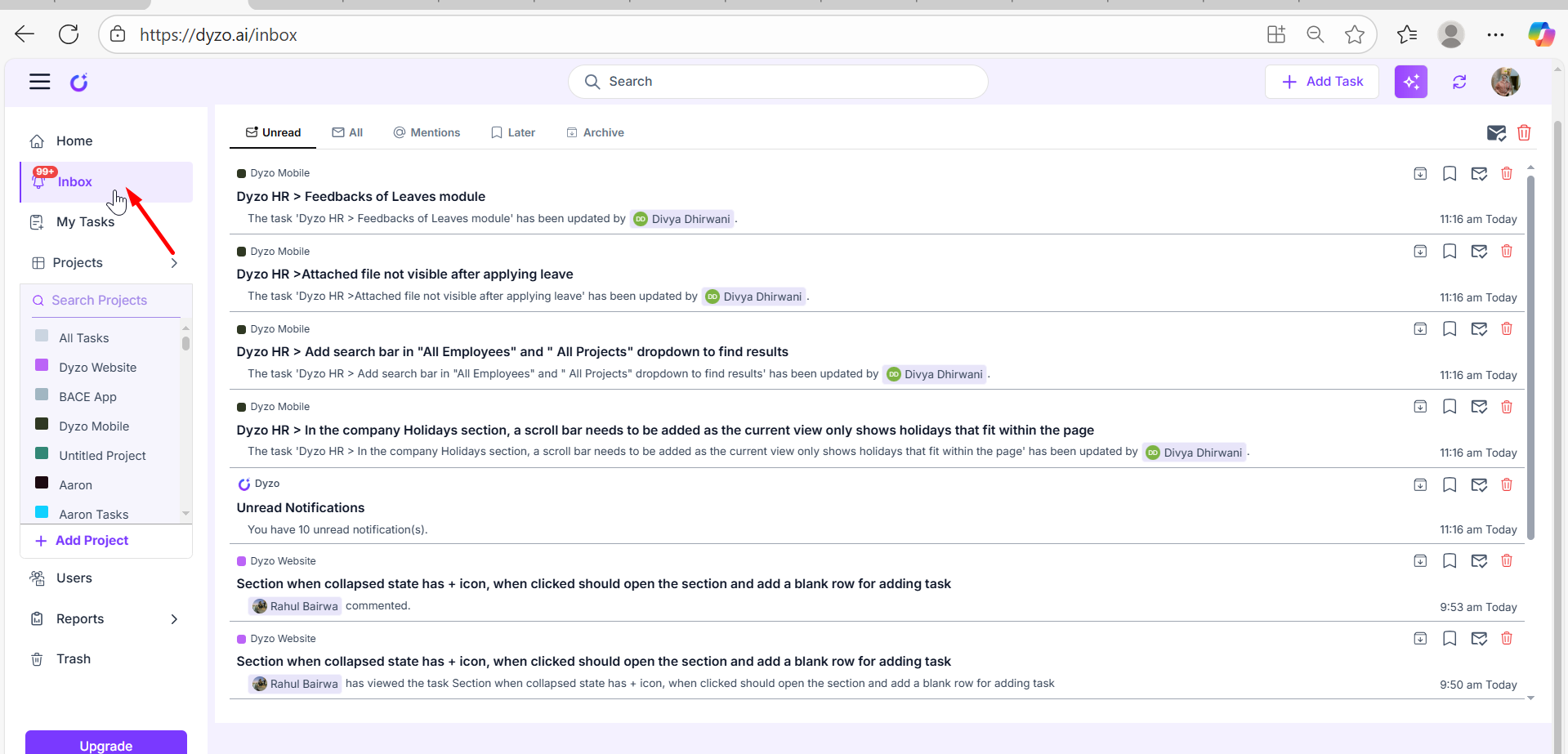Open Rahul Bairwa mention in commented notification
1568x754 pixels.
295,606
